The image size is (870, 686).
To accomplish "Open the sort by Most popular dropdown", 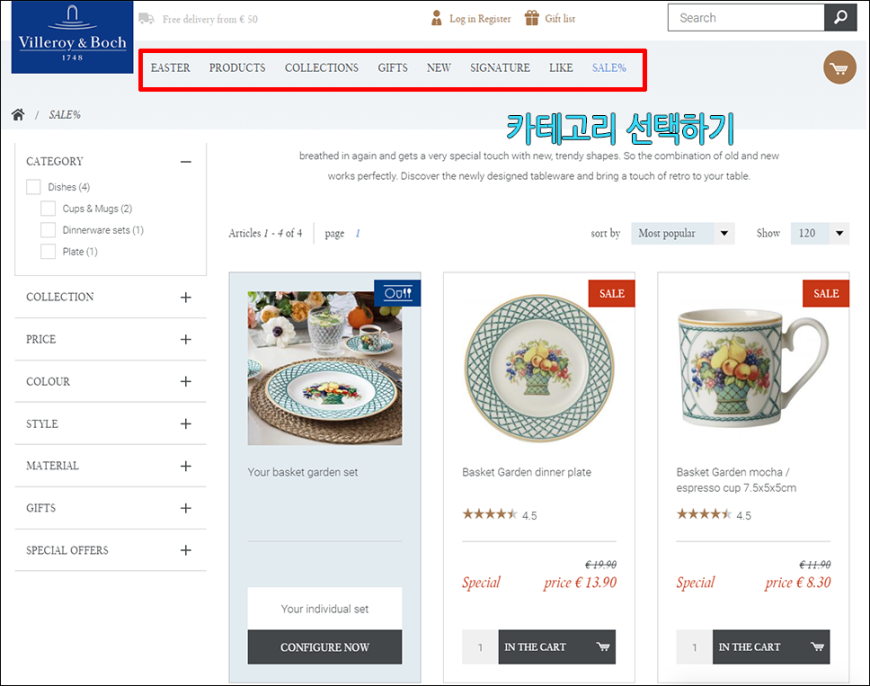I will coord(682,234).
